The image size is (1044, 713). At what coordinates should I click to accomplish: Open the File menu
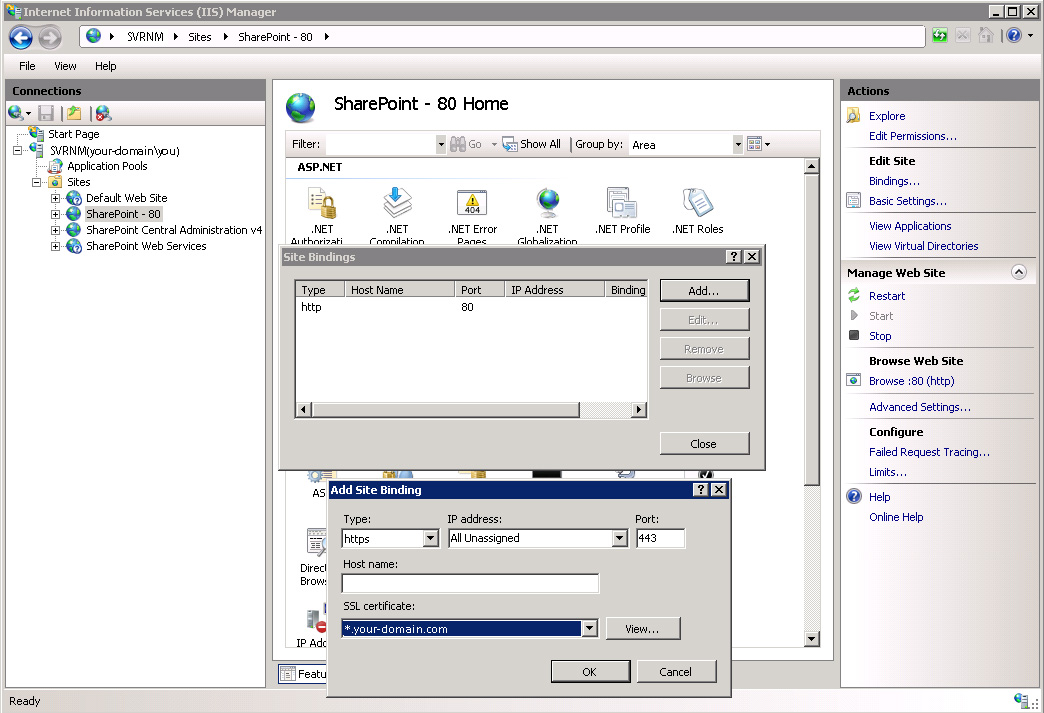click(27, 66)
